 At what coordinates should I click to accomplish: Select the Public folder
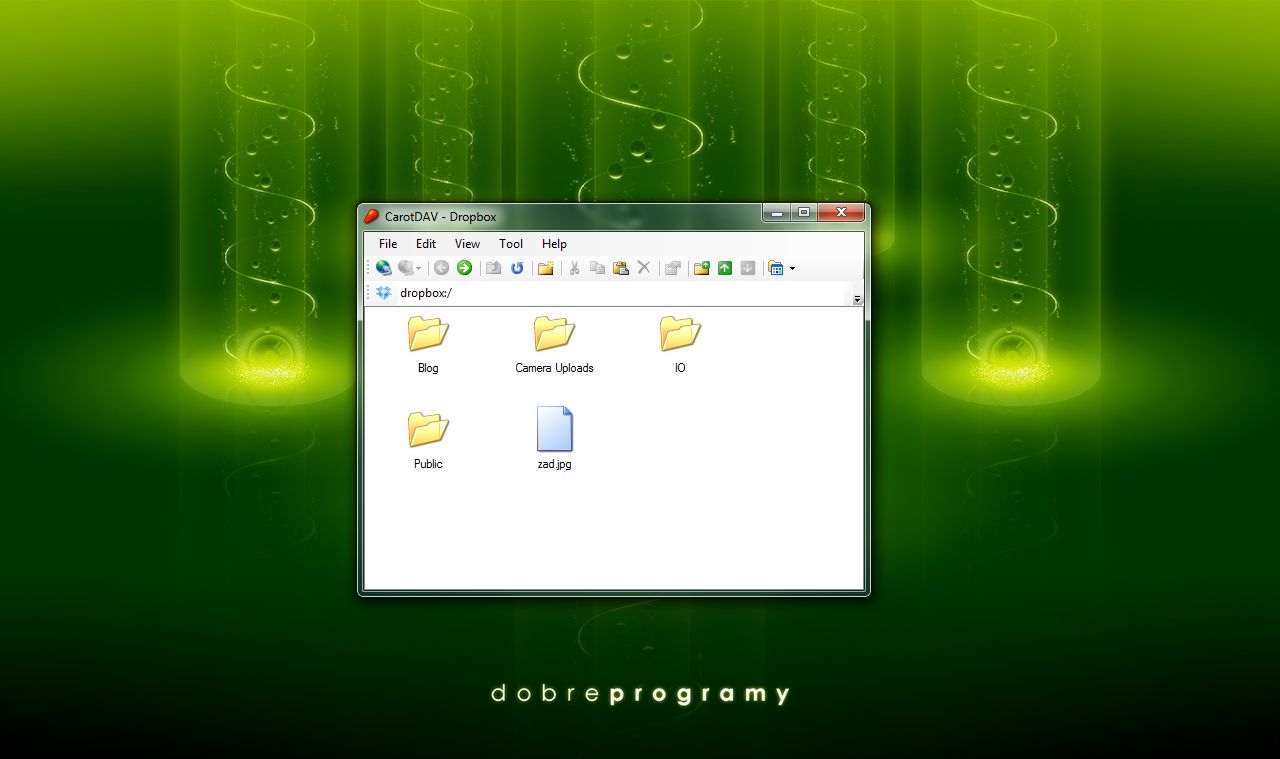click(x=428, y=440)
